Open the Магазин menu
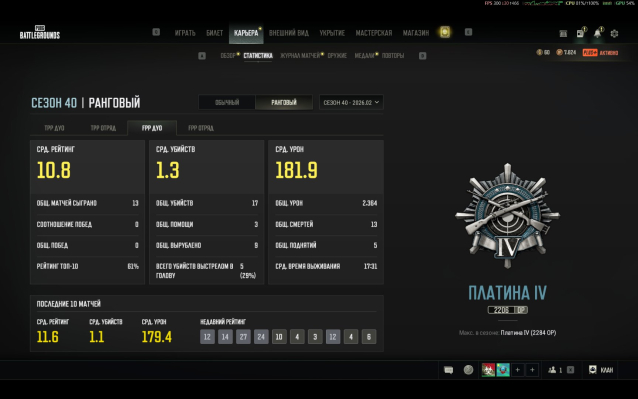 click(416, 33)
